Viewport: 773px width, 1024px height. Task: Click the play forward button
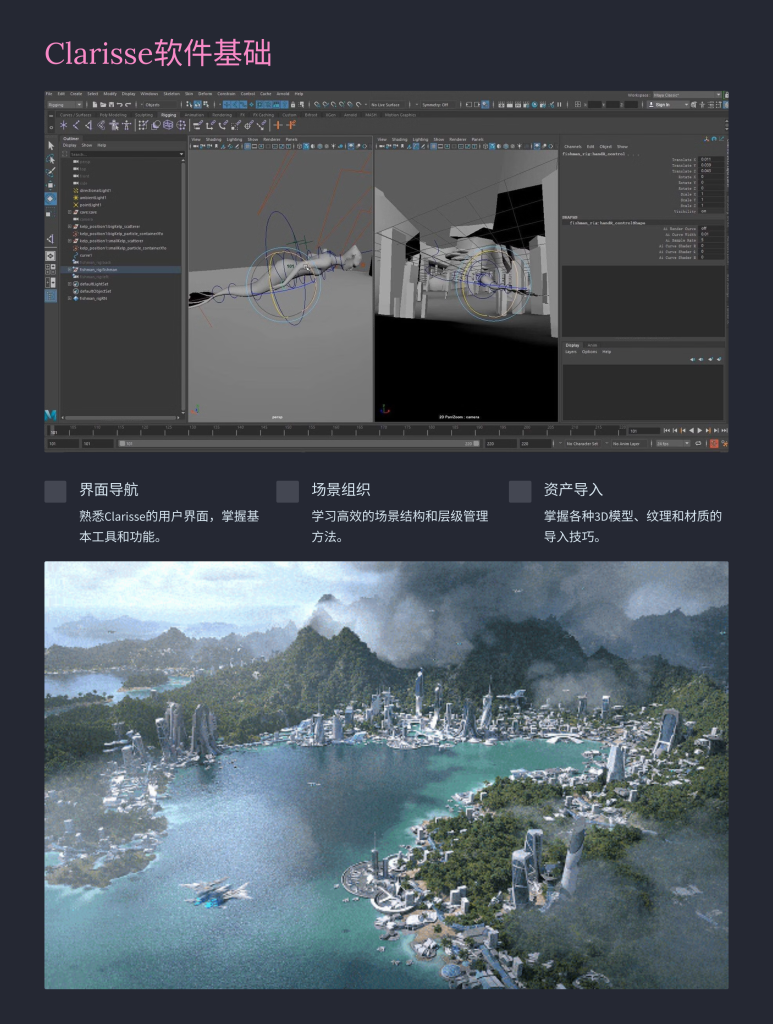point(700,430)
